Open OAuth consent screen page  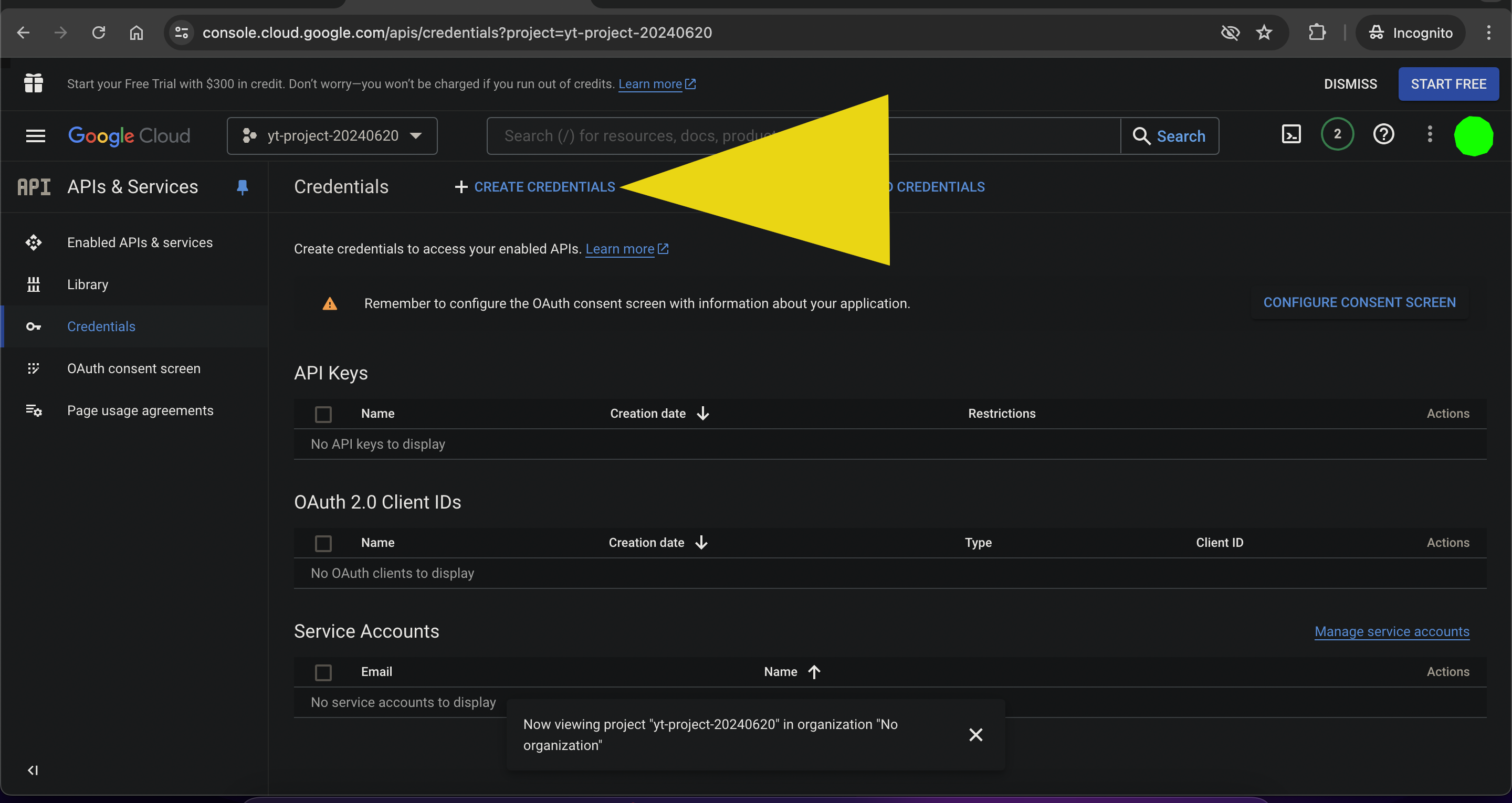[x=134, y=368]
